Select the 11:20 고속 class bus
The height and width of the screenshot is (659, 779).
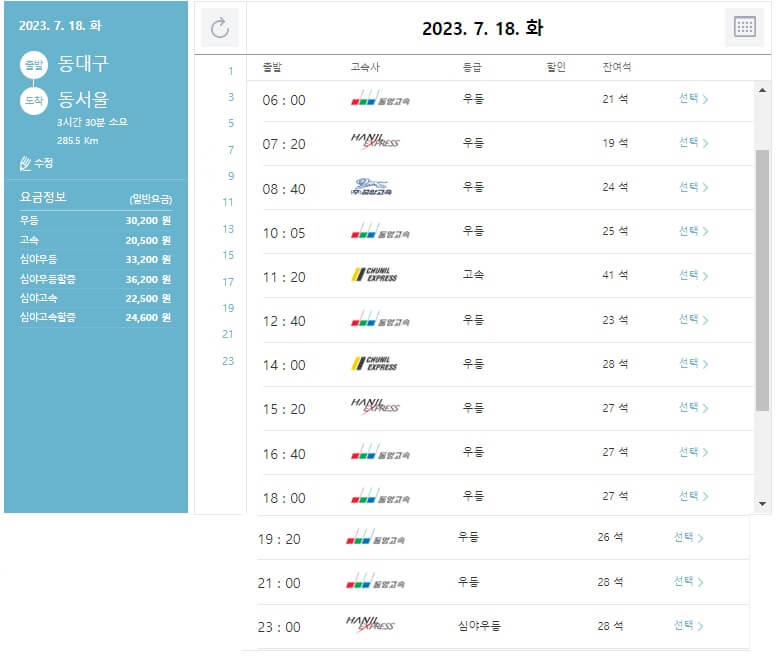tap(693, 275)
